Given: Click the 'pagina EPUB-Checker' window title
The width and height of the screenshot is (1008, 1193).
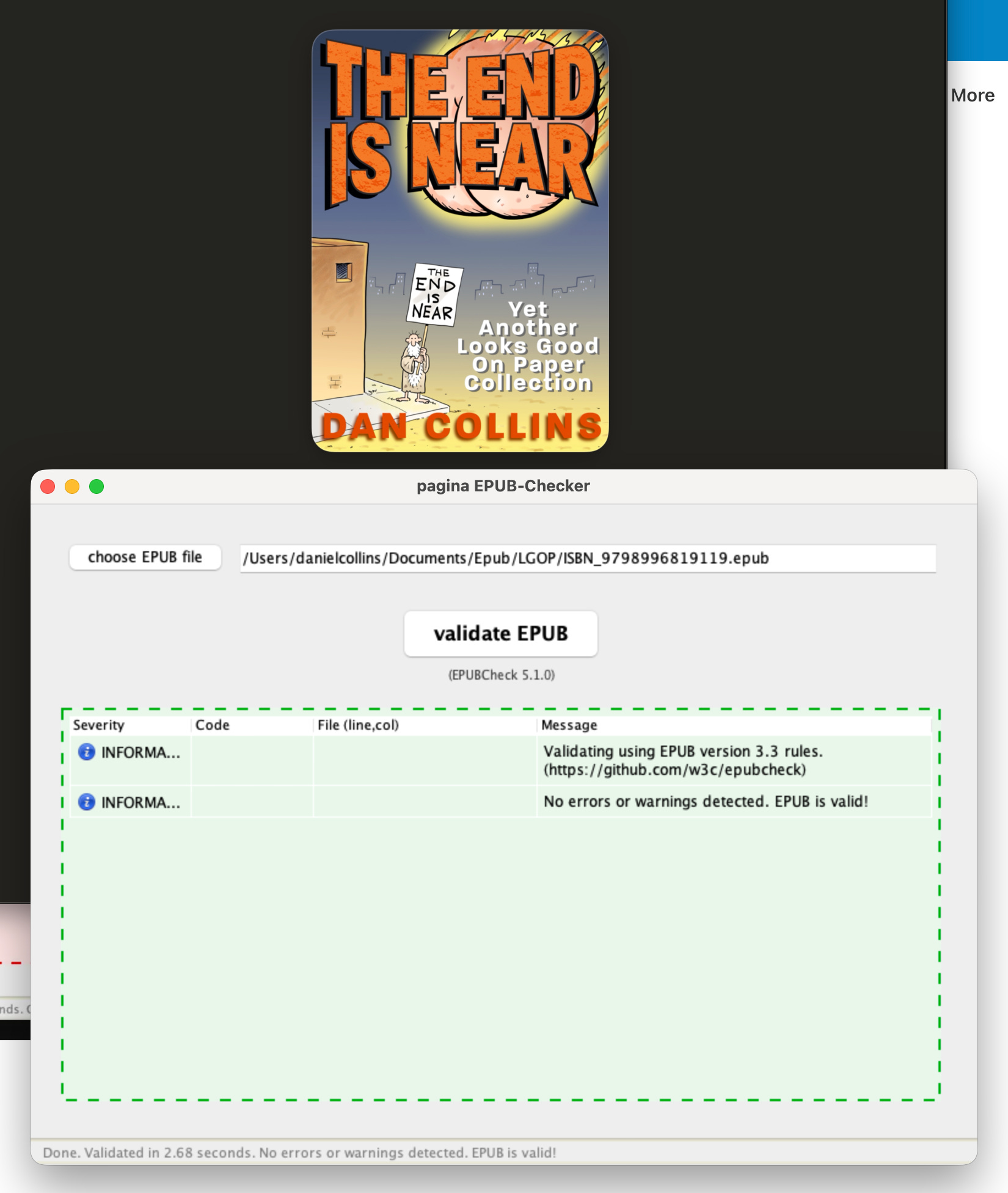Looking at the screenshot, I should pos(503,486).
